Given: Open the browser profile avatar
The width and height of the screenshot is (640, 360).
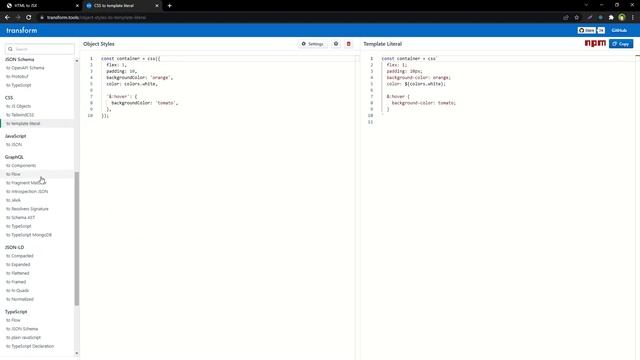Looking at the screenshot, I should click(622, 18).
